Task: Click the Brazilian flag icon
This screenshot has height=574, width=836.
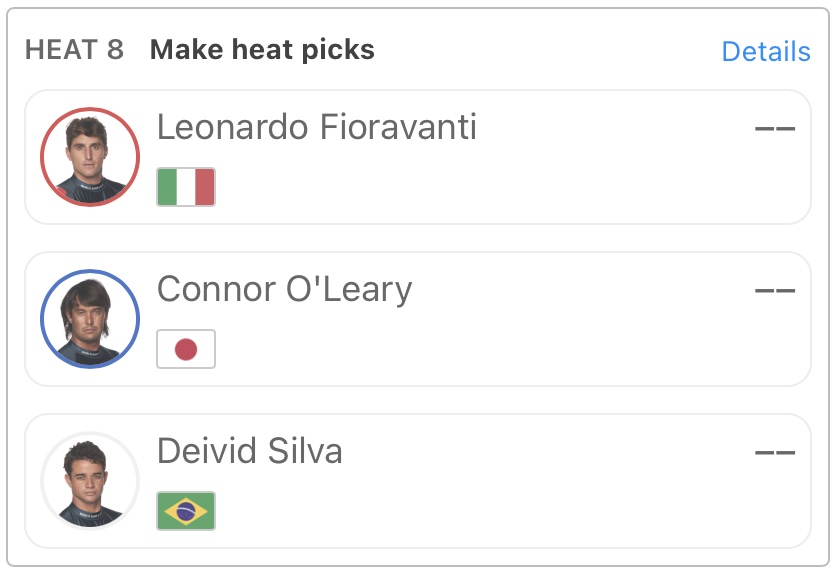Action: pyautogui.click(x=186, y=510)
